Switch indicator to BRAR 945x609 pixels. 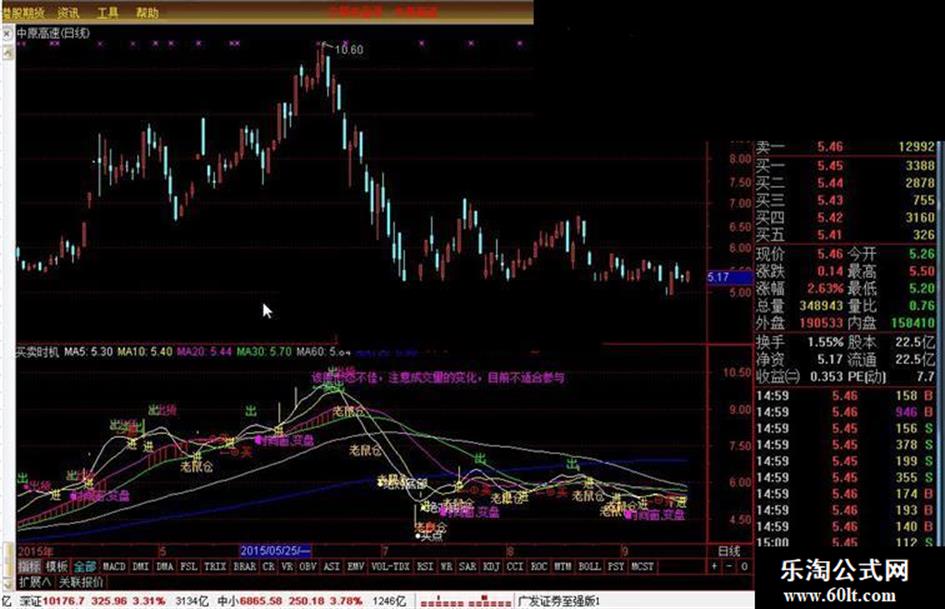click(x=245, y=566)
